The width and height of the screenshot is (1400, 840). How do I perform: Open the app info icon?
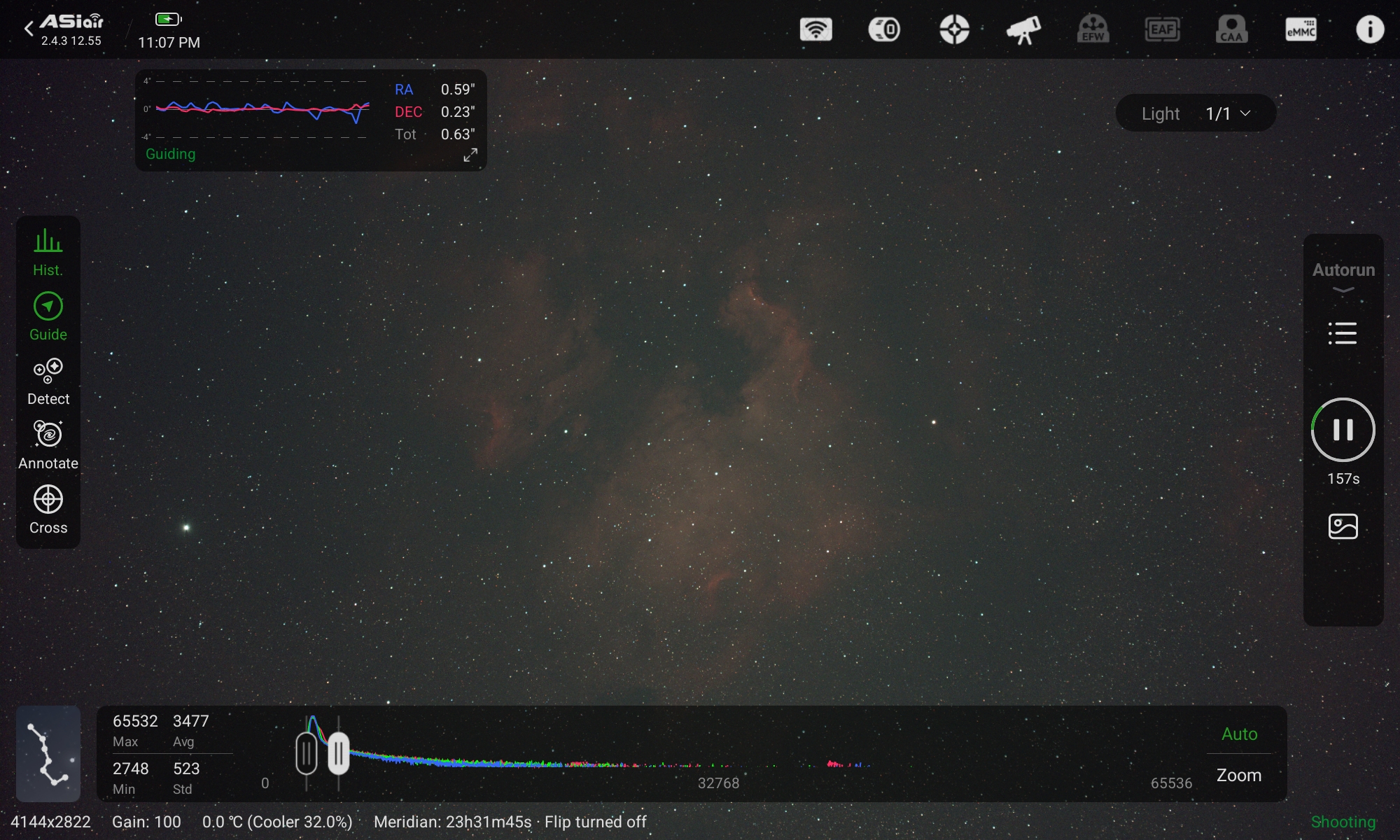click(1369, 29)
